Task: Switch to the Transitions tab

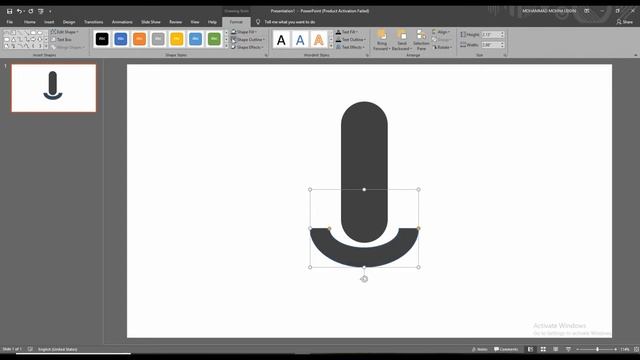Action: click(93, 22)
